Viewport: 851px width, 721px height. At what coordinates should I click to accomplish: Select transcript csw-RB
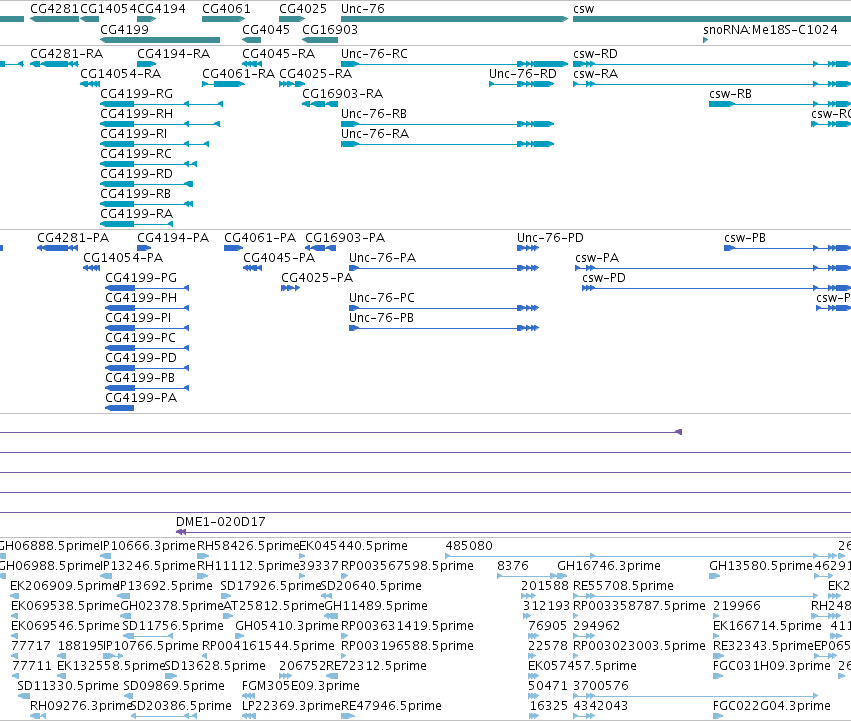731,94
